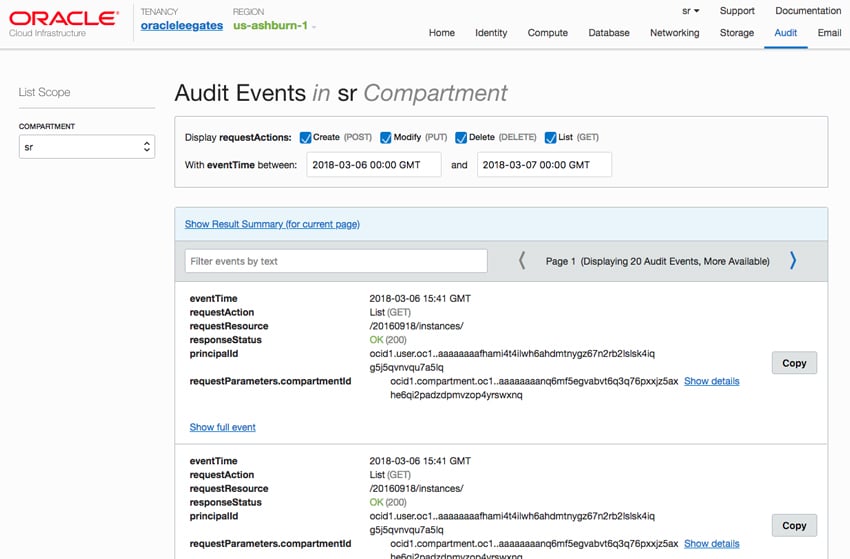Open the oracleleegates tenancy link
Viewport: 850px width, 559px height.
(x=182, y=25)
